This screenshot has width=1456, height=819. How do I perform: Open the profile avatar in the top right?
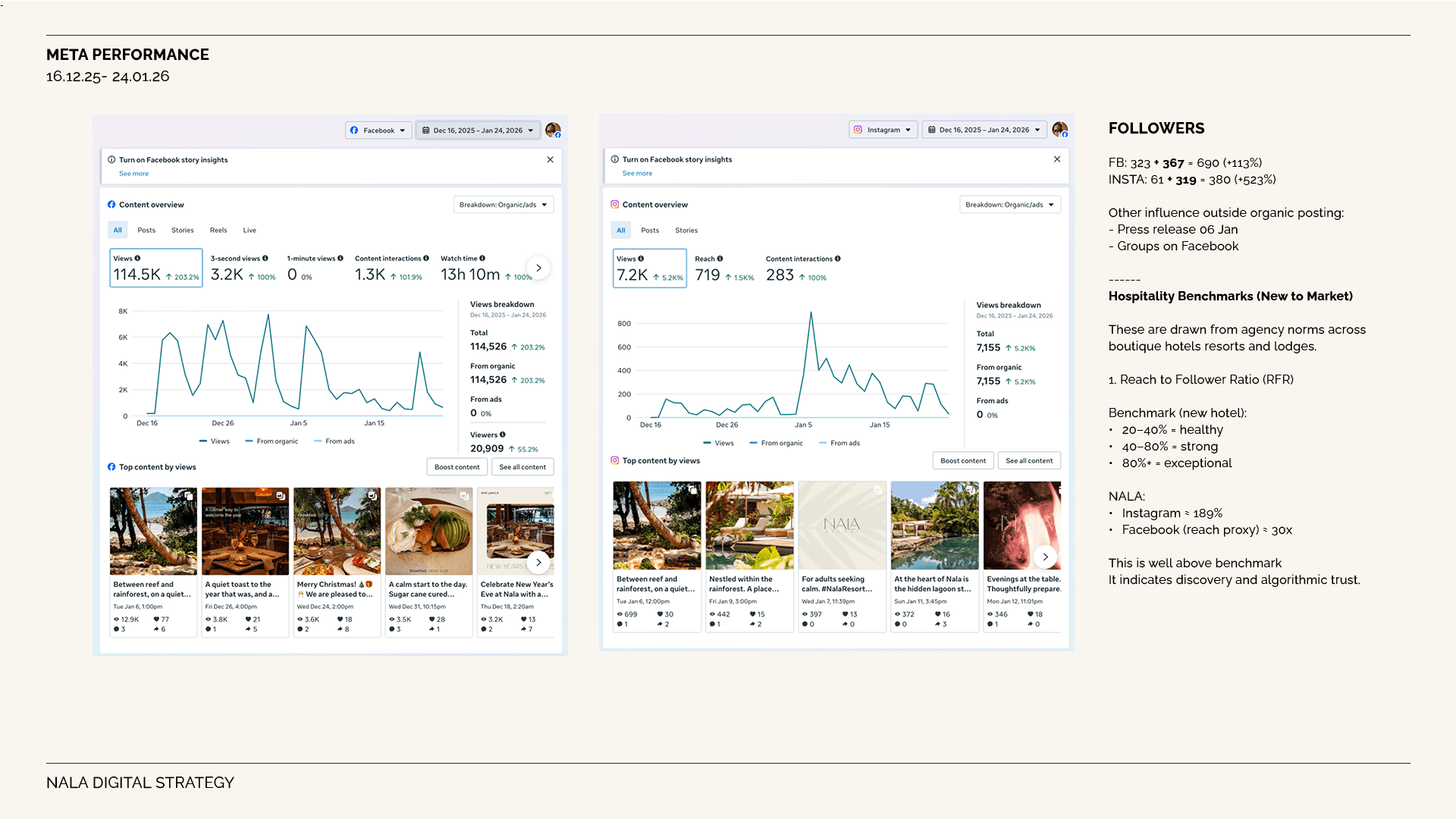click(552, 129)
